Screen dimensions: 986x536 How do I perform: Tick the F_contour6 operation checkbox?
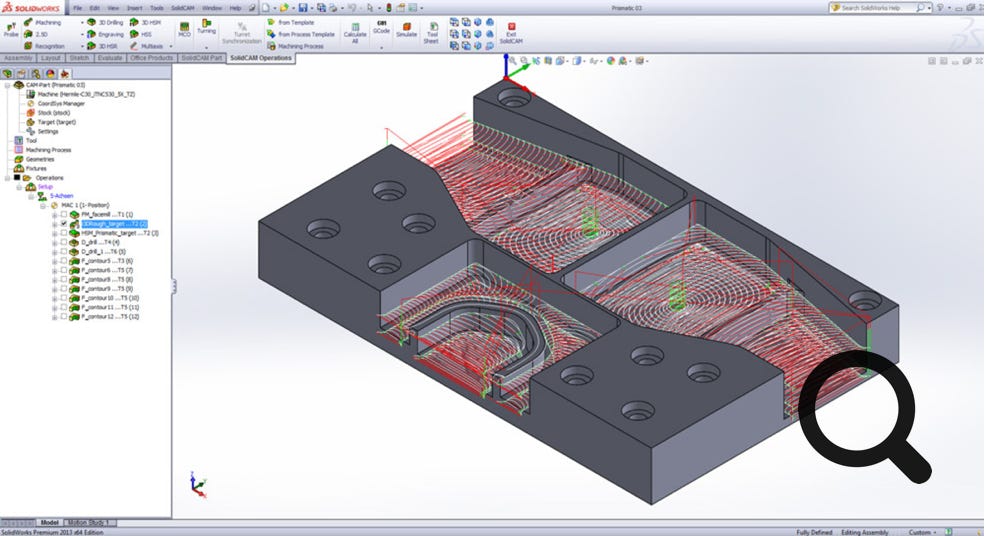64,270
